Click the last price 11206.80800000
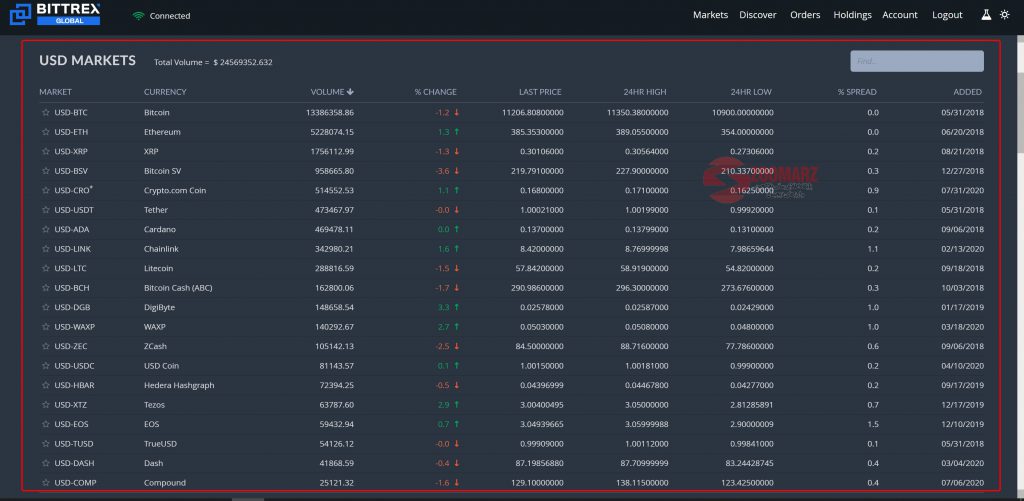Viewport: 1024px width, 501px height. [x=533, y=112]
